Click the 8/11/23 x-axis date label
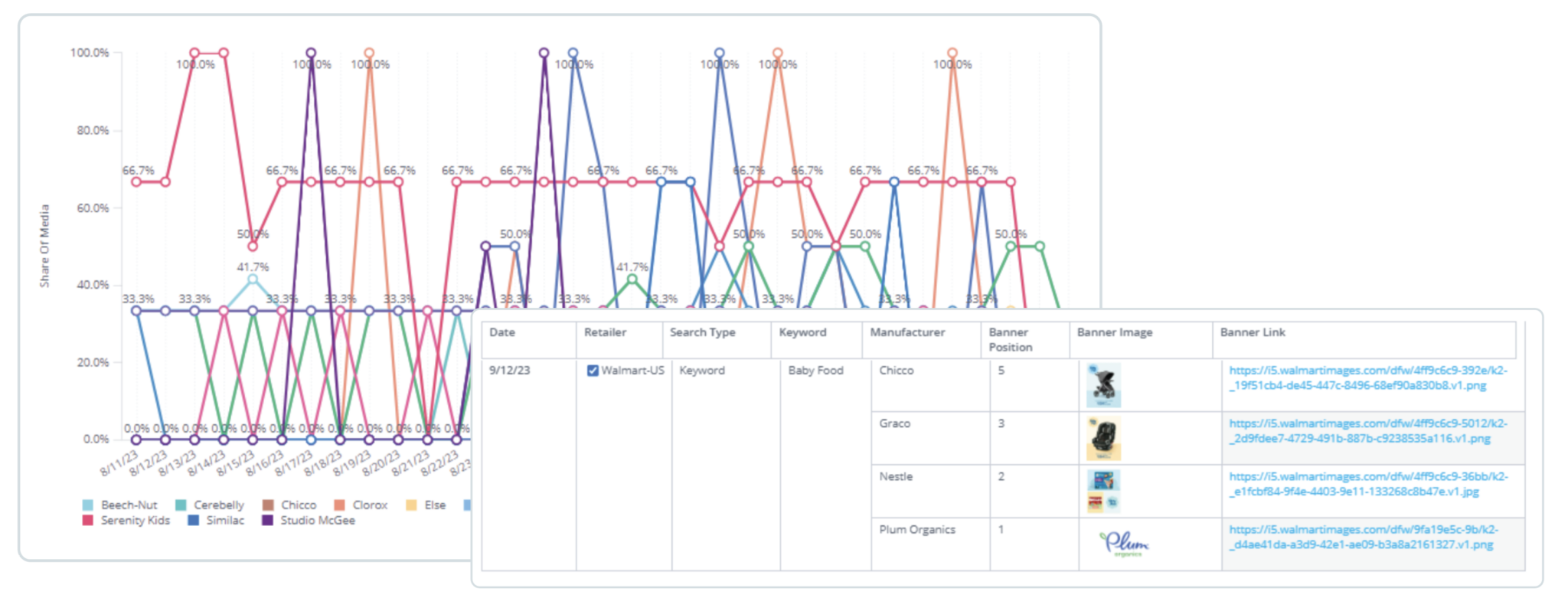The height and width of the screenshot is (608, 1568). (x=119, y=464)
